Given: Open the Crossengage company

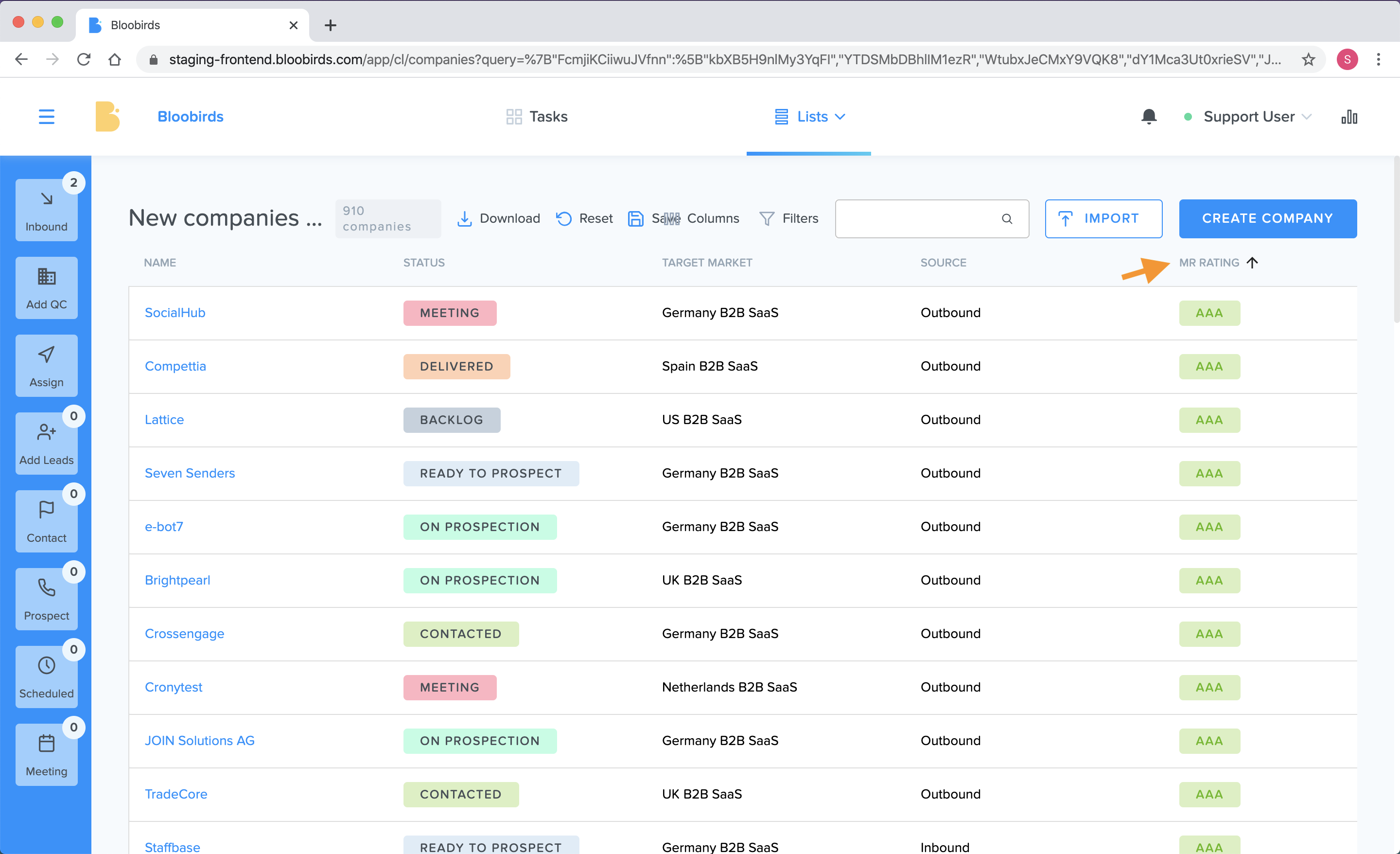Looking at the screenshot, I should pos(184,633).
